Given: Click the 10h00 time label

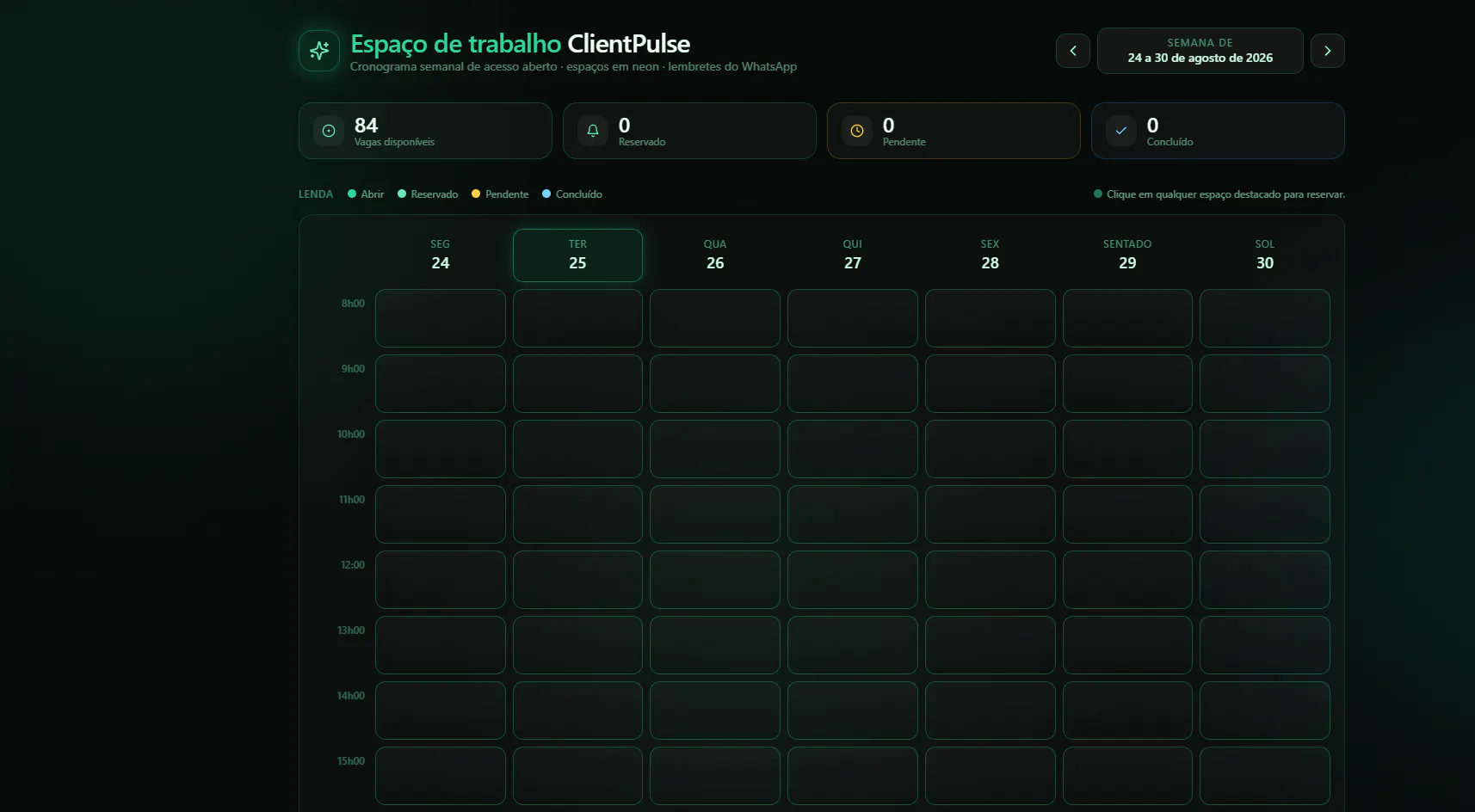Looking at the screenshot, I should click(x=351, y=434).
